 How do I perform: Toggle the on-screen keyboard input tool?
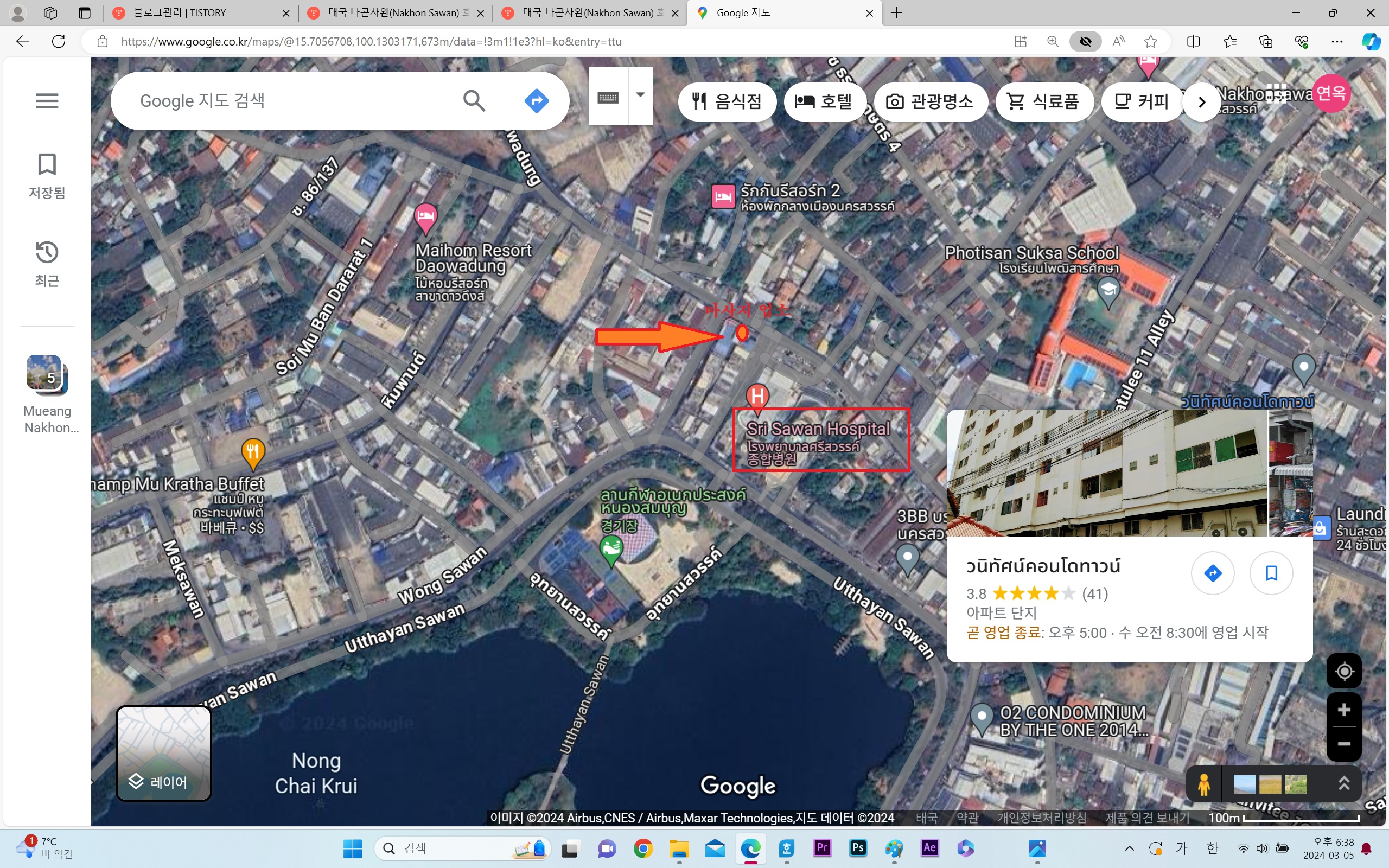pyautogui.click(x=608, y=97)
